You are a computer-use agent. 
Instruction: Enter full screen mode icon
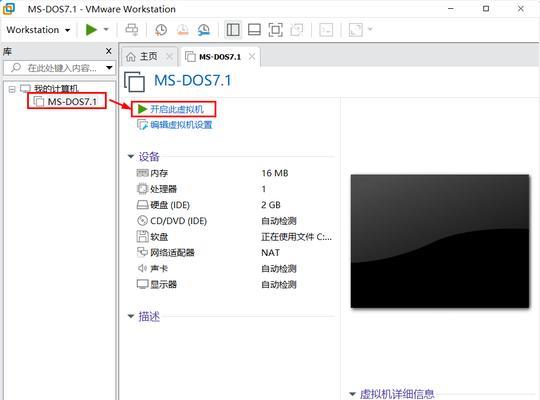pos(276,30)
